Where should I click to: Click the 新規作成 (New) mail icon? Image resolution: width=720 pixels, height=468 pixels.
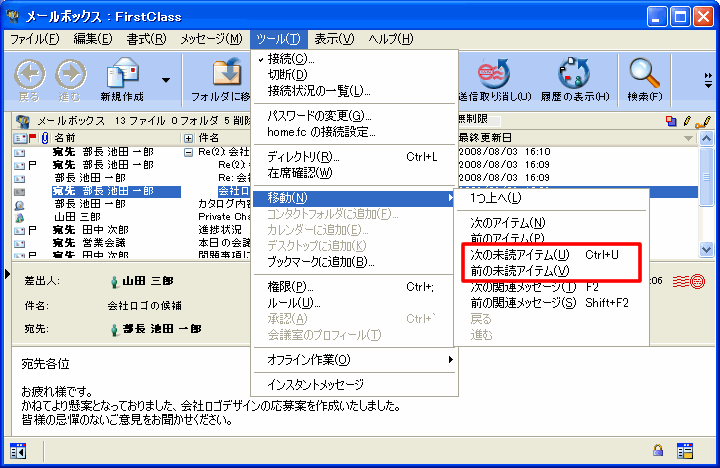[x=124, y=74]
